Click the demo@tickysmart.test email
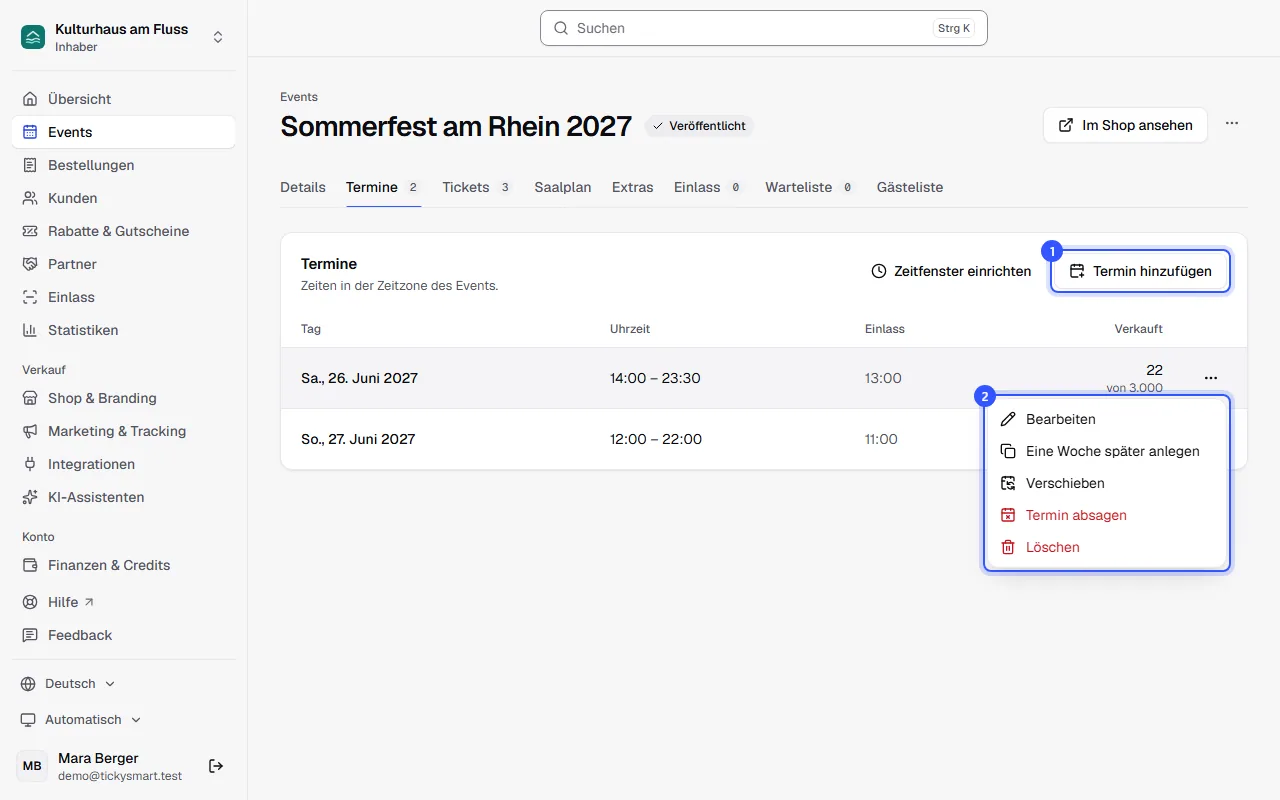This screenshot has height=800, width=1280. tap(120, 775)
